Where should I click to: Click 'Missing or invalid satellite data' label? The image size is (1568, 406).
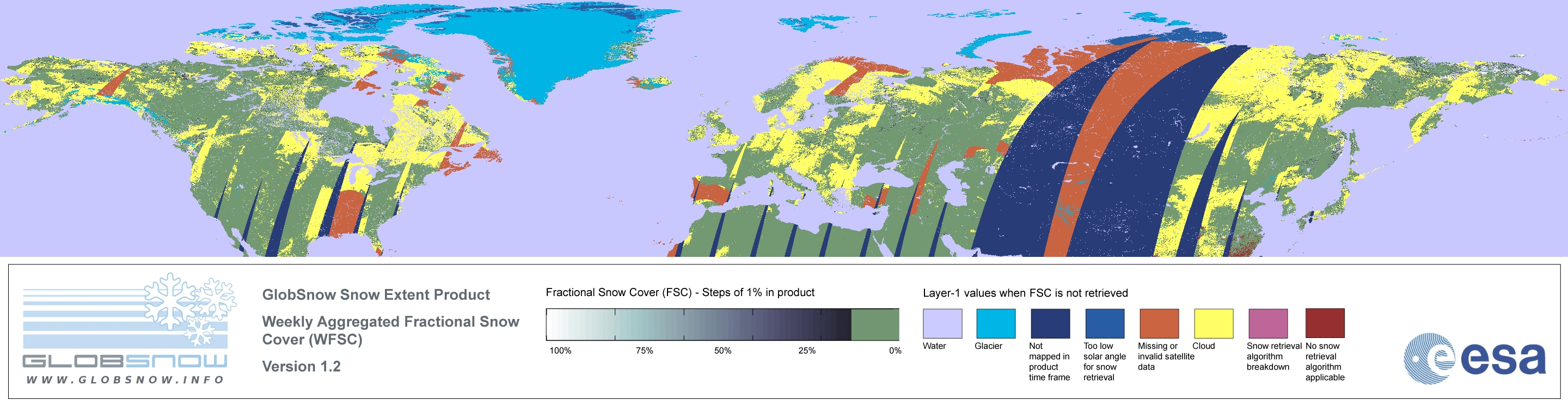[x=1166, y=356]
